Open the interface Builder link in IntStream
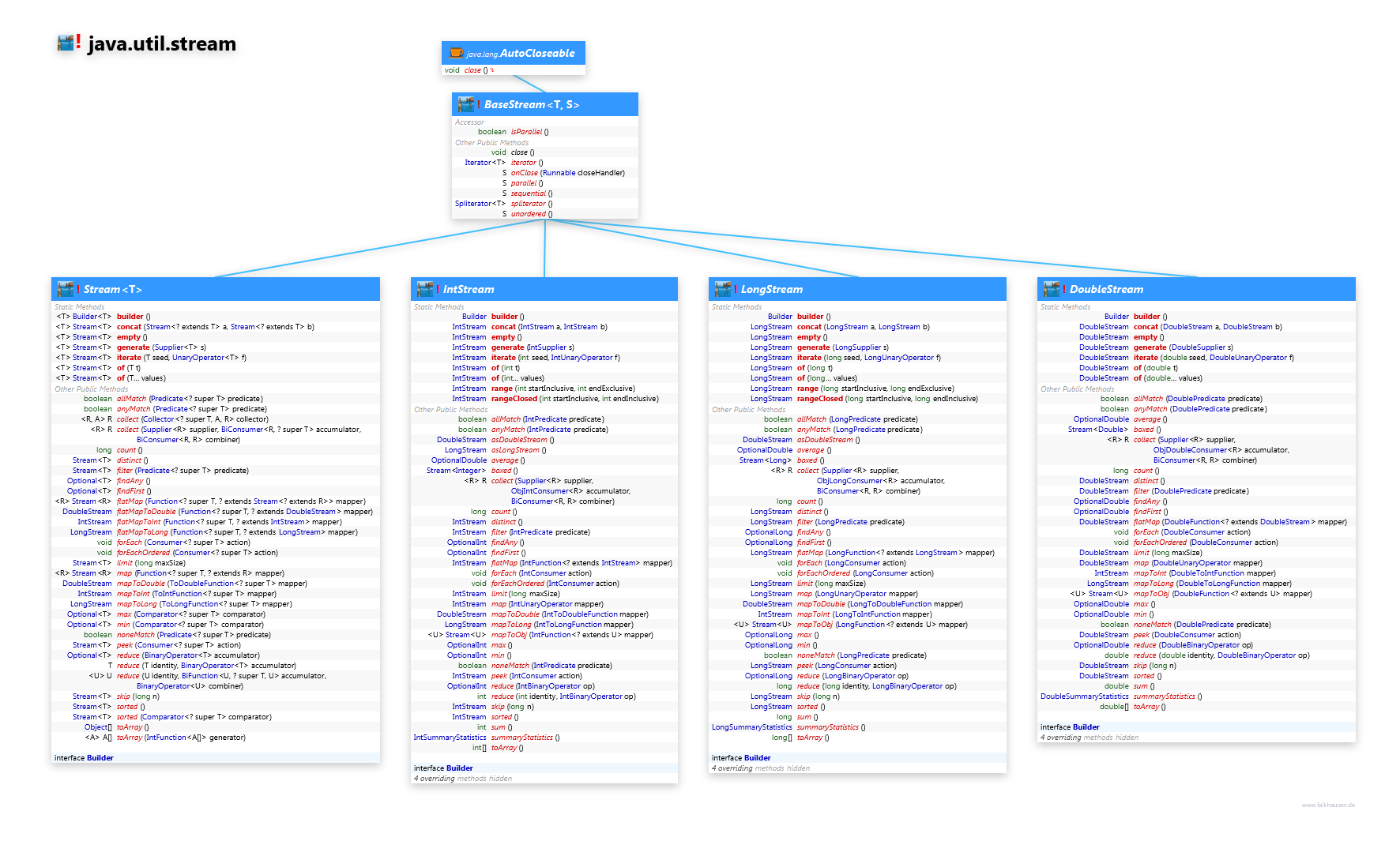This screenshot has width=1400, height=841. point(459,768)
